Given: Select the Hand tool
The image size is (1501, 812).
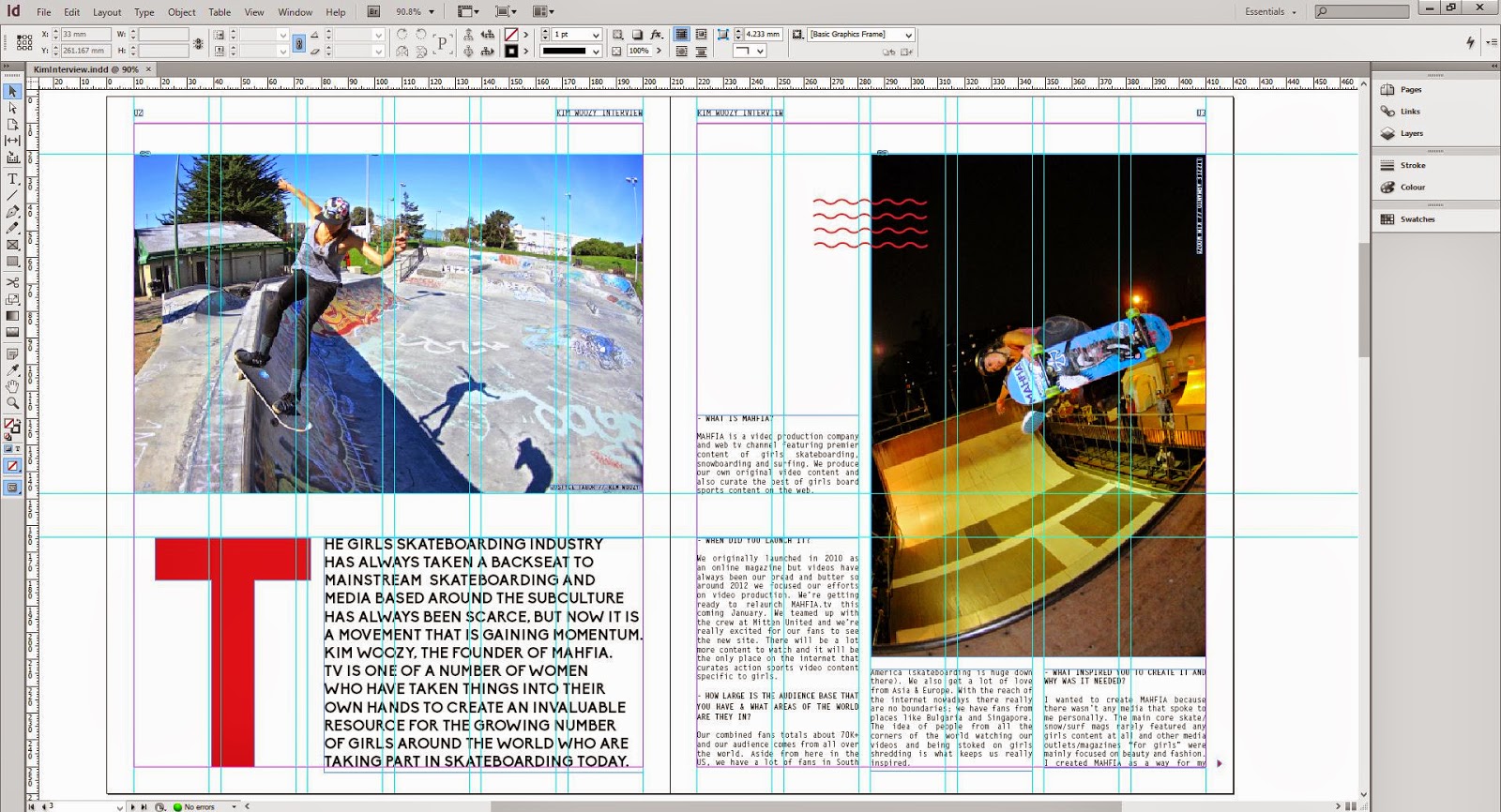Looking at the screenshot, I should tap(13, 386).
